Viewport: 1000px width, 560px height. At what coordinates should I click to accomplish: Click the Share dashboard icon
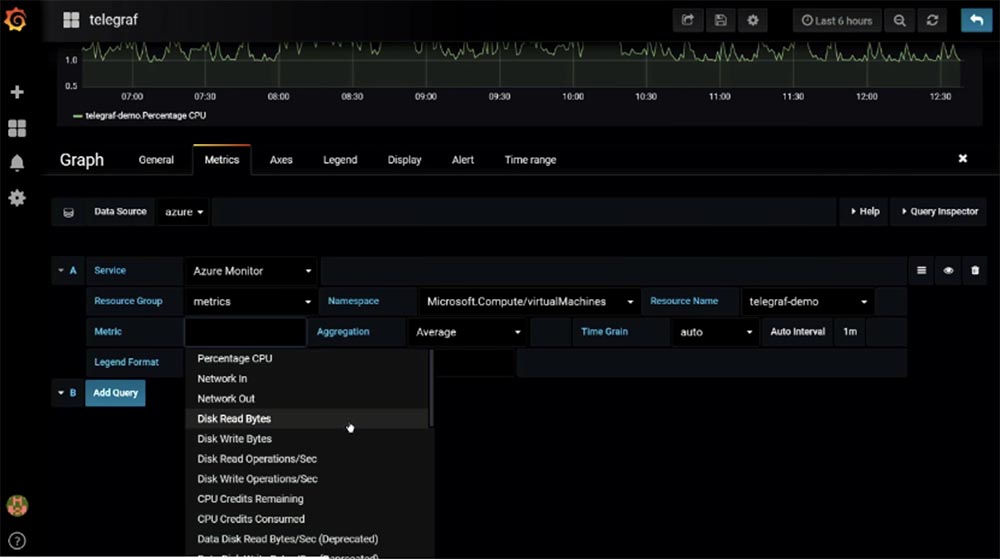pyautogui.click(x=688, y=20)
